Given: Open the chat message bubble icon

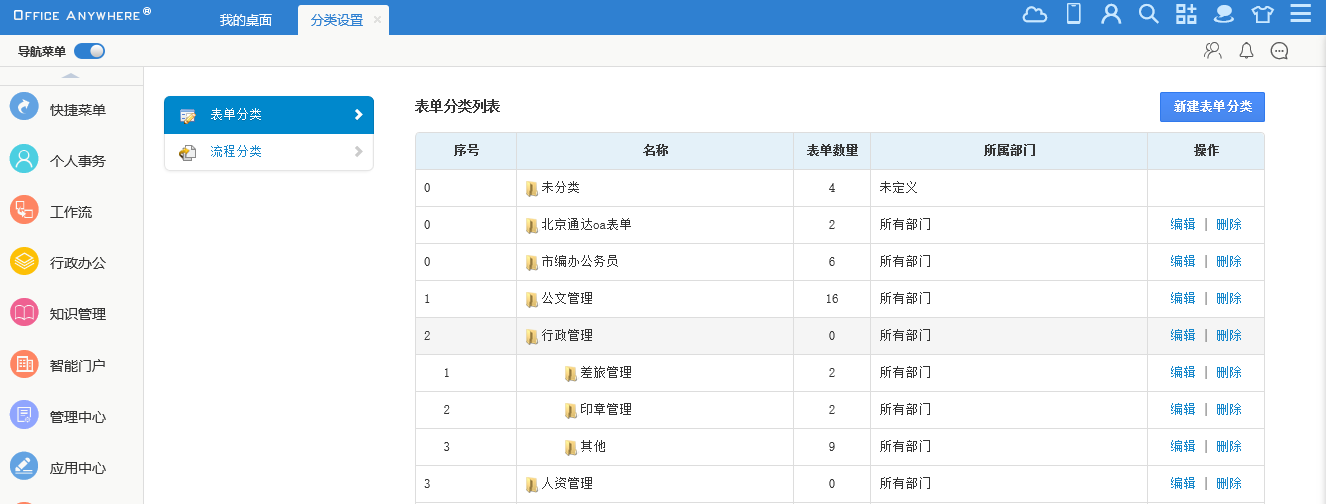Looking at the screenshot, I should point(1279,51).
